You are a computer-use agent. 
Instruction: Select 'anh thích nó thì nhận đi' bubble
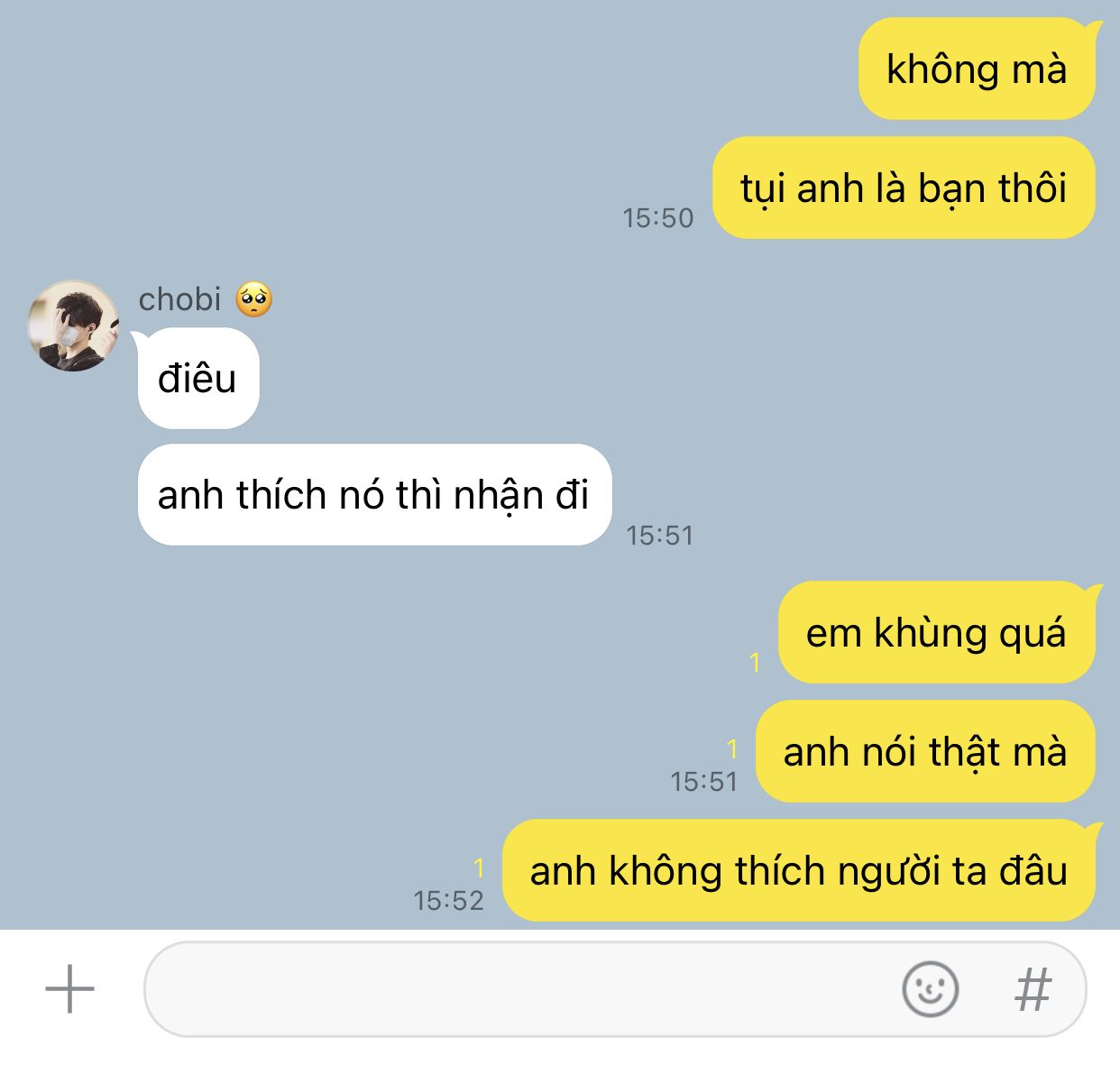pos(374,494)
